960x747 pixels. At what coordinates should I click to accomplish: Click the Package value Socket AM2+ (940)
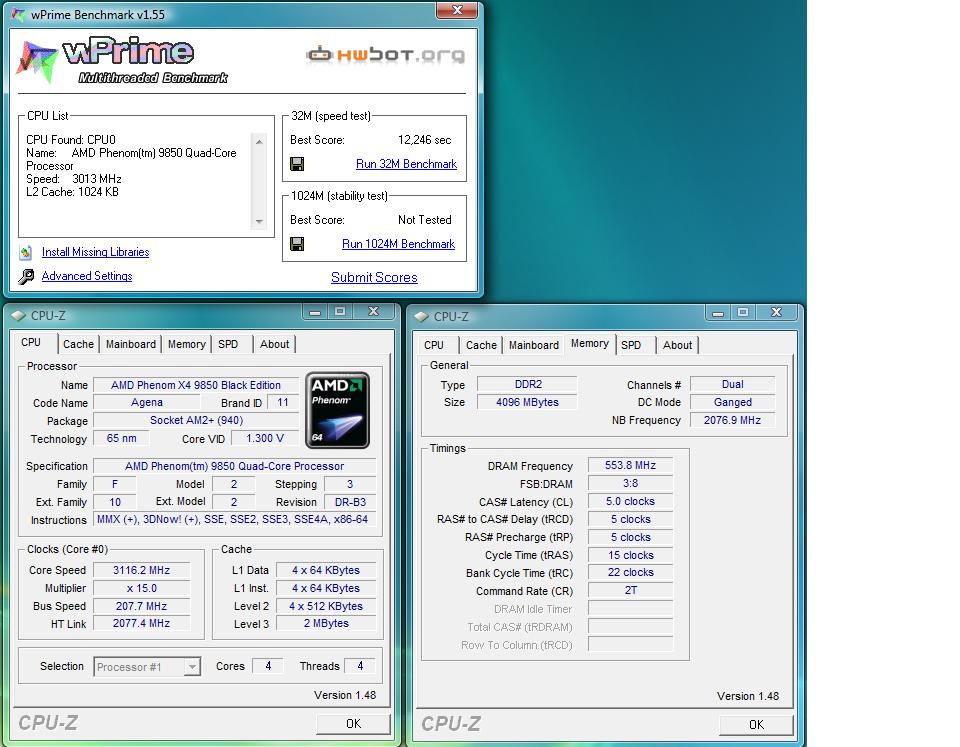click(x=196, y=421)
